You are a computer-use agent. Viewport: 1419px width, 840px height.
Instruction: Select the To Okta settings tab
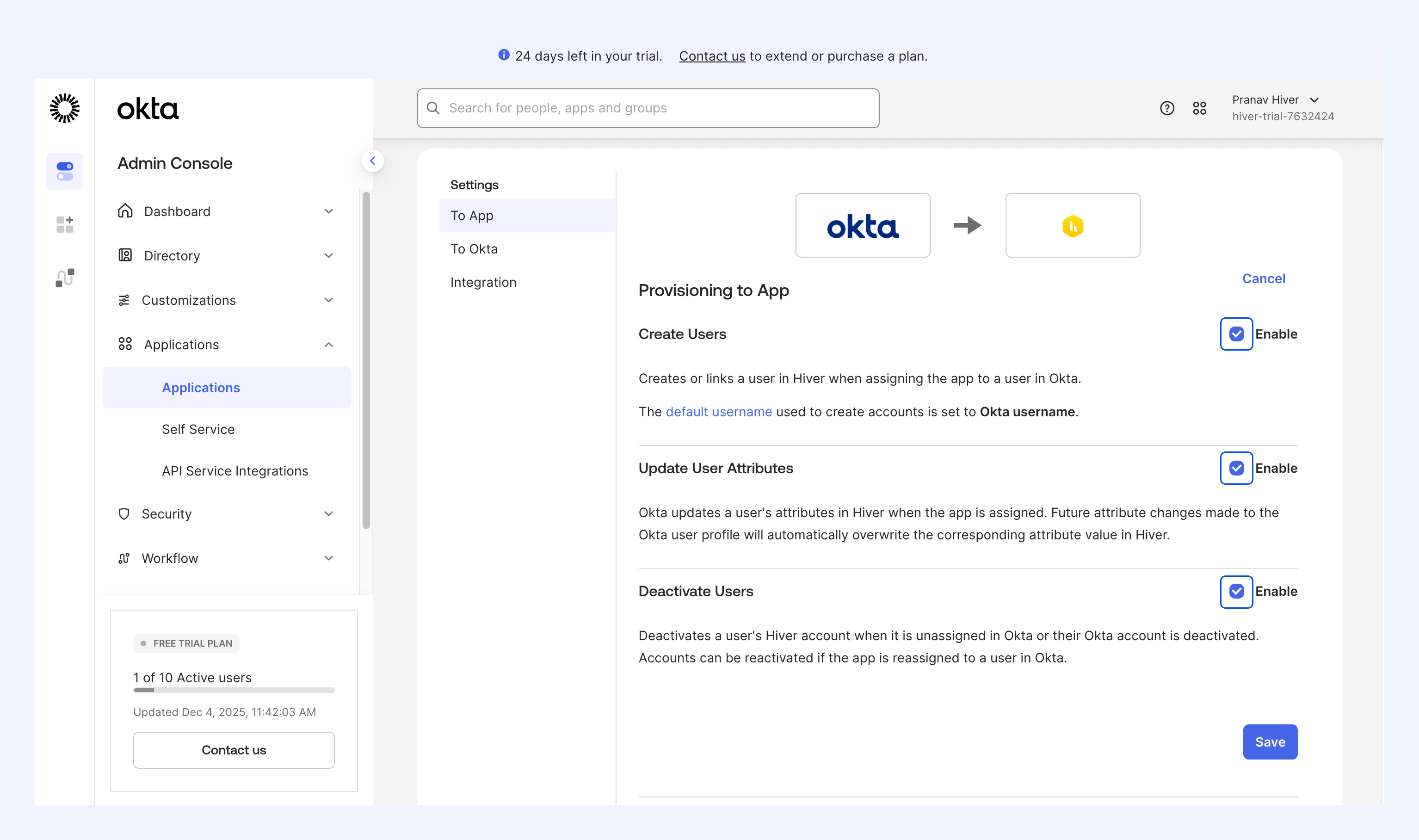click(x=527, y=249)
